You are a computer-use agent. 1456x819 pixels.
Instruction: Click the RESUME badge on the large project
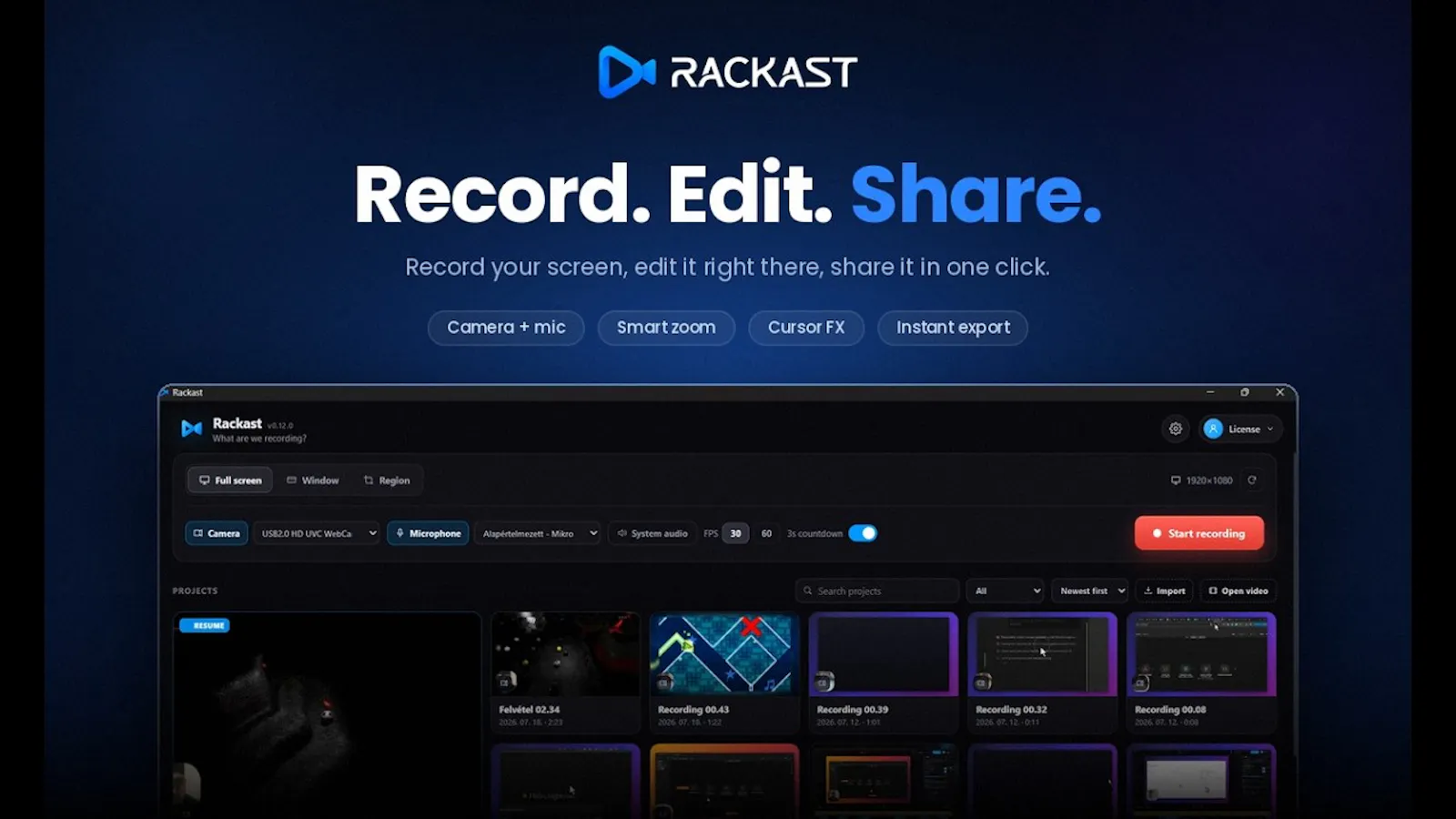[x=205, y=625]
